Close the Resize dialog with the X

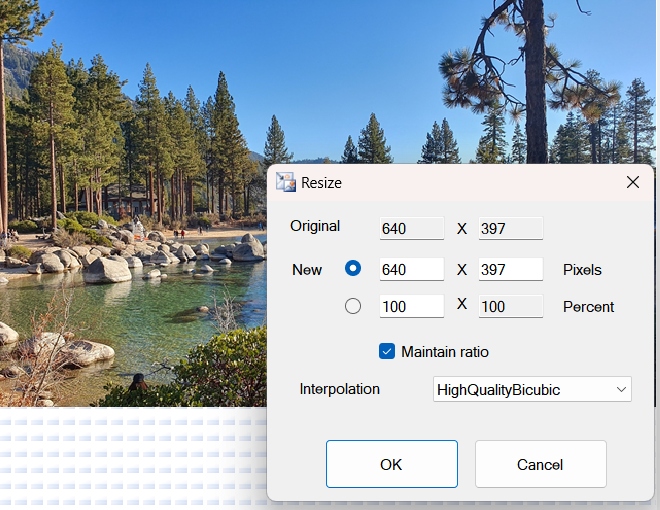click(633, 182)
